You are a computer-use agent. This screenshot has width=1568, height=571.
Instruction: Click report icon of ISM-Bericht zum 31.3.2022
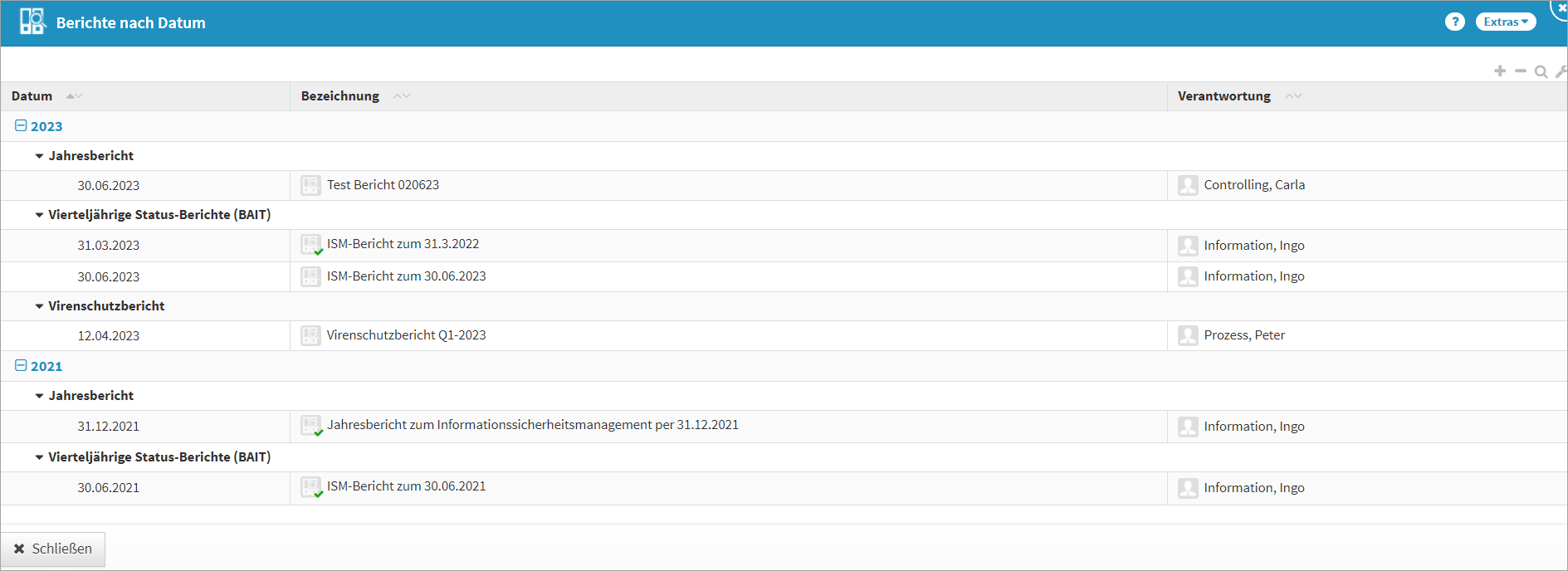point(310,245)
